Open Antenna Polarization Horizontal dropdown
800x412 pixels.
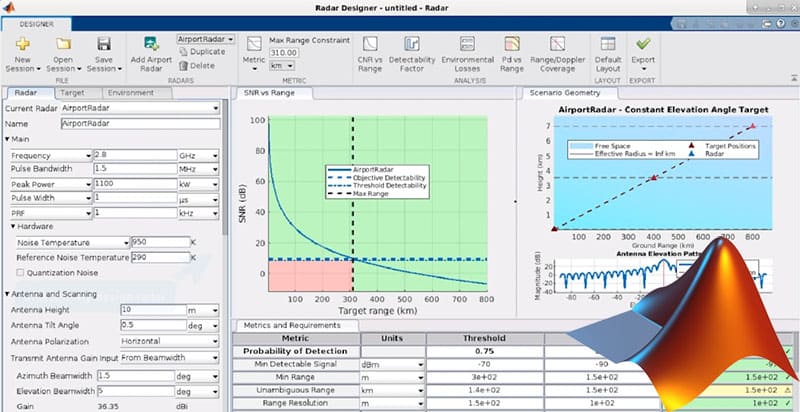pyautogui.click(x=170, y=341)
